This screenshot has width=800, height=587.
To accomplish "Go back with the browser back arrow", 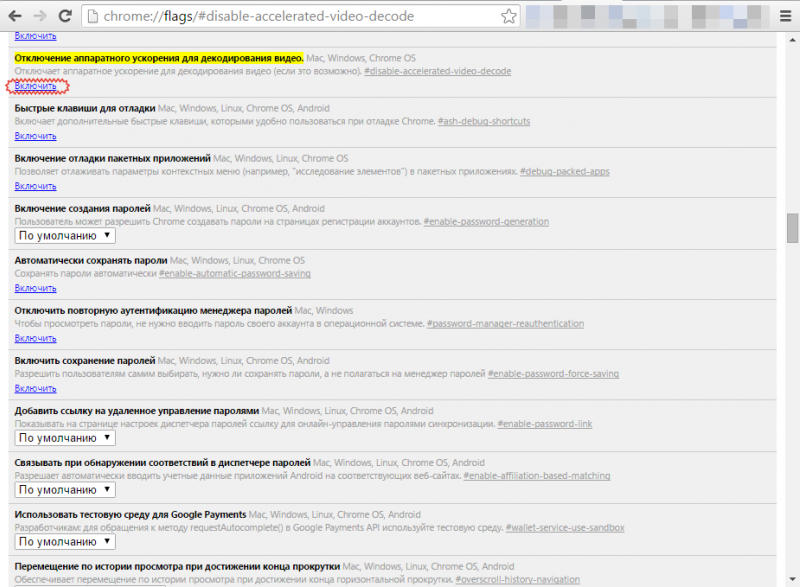I will point(15,16).
